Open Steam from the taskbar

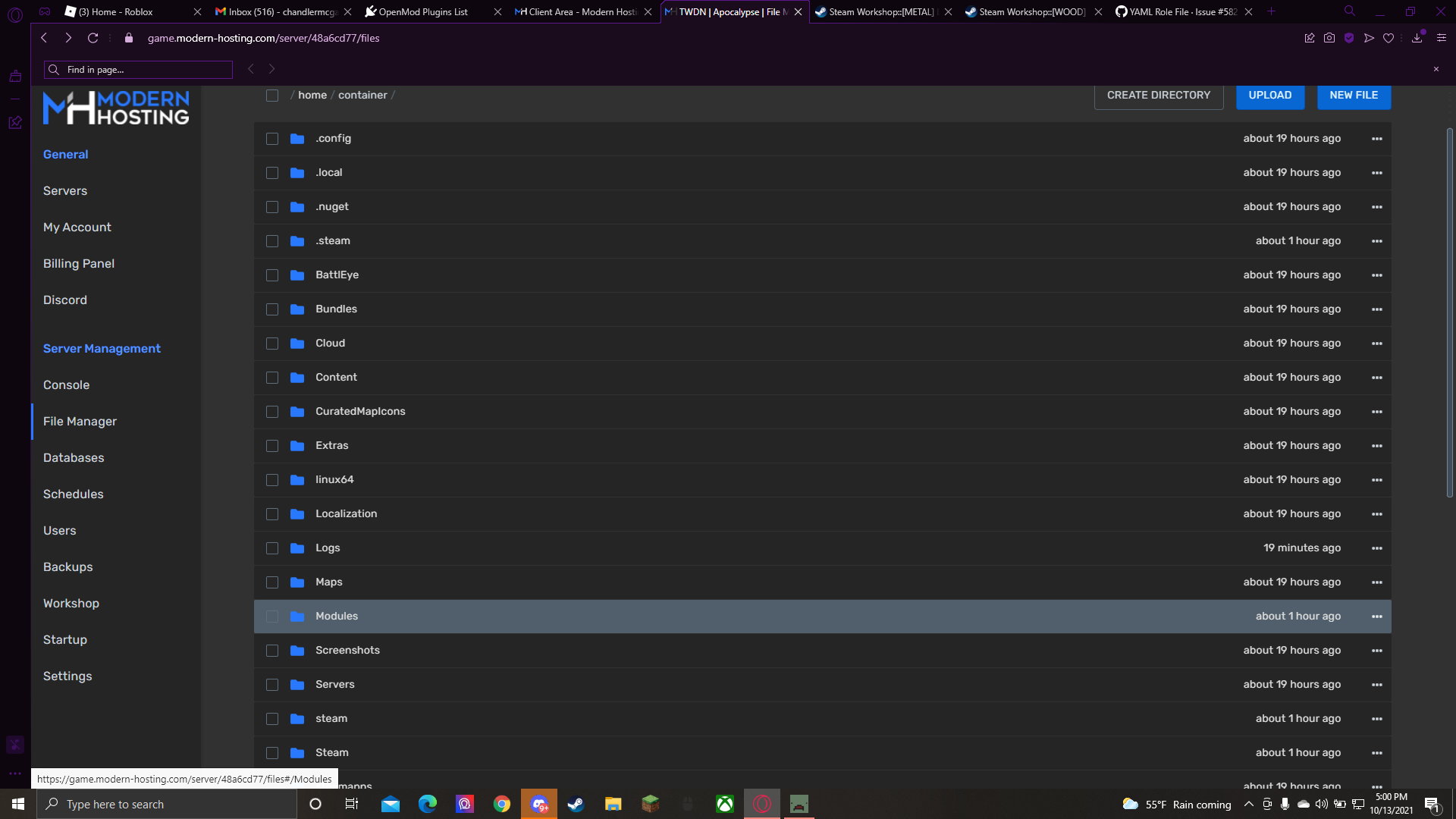point(576,804)
